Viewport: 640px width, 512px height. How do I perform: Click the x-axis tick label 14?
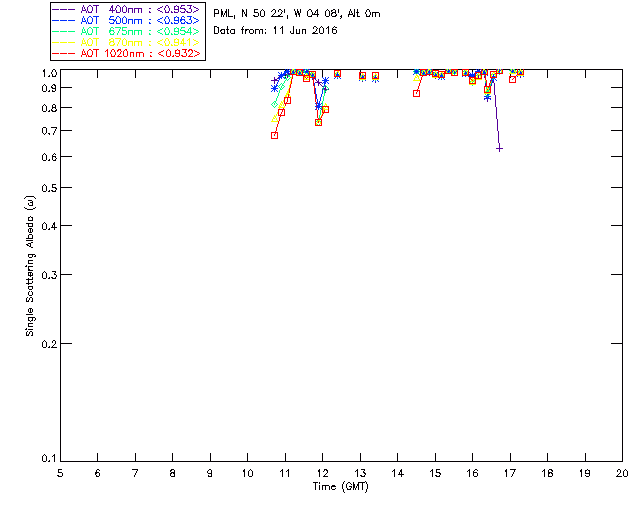(x=398, y=473)
